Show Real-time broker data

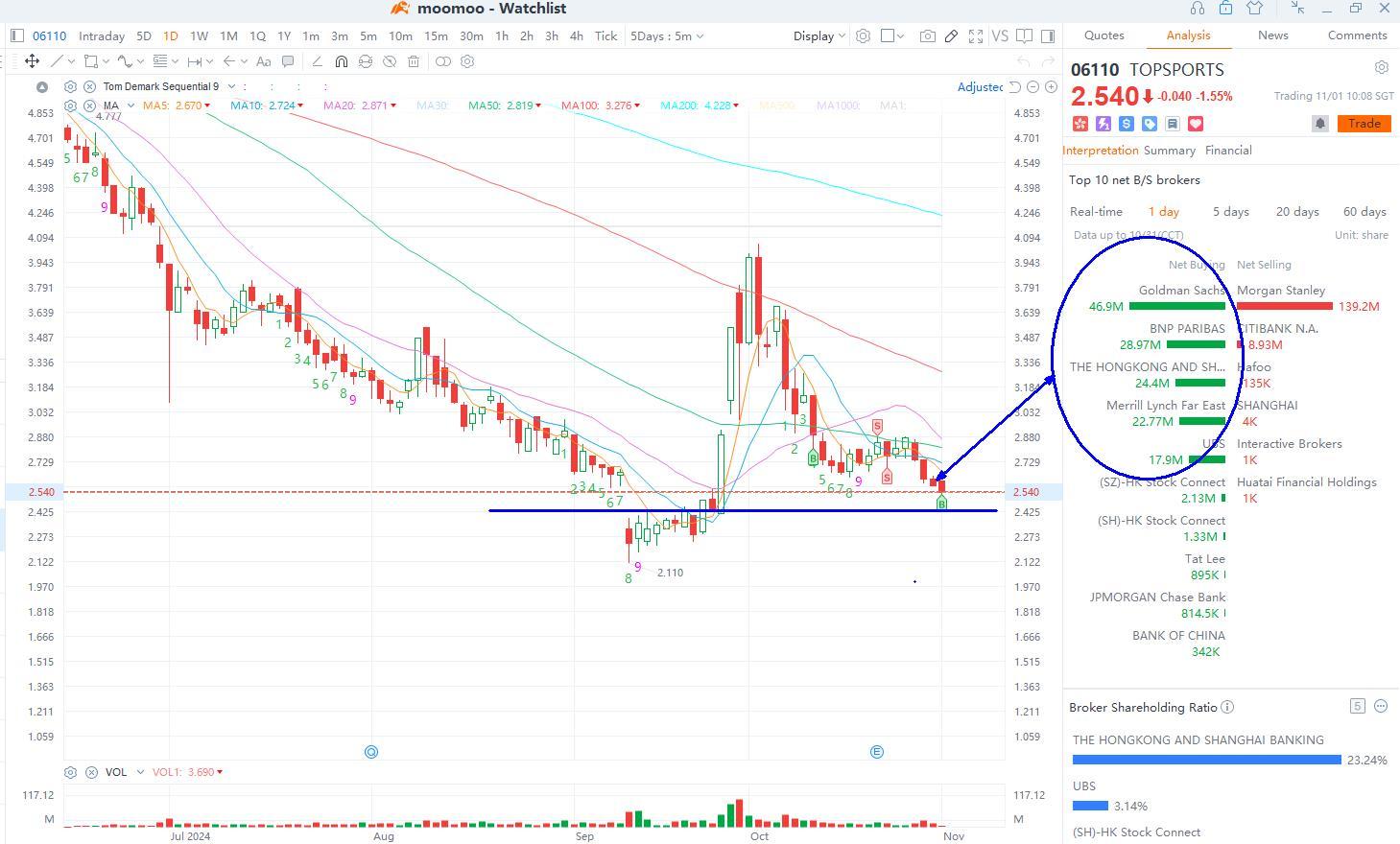coord(1096,212)
